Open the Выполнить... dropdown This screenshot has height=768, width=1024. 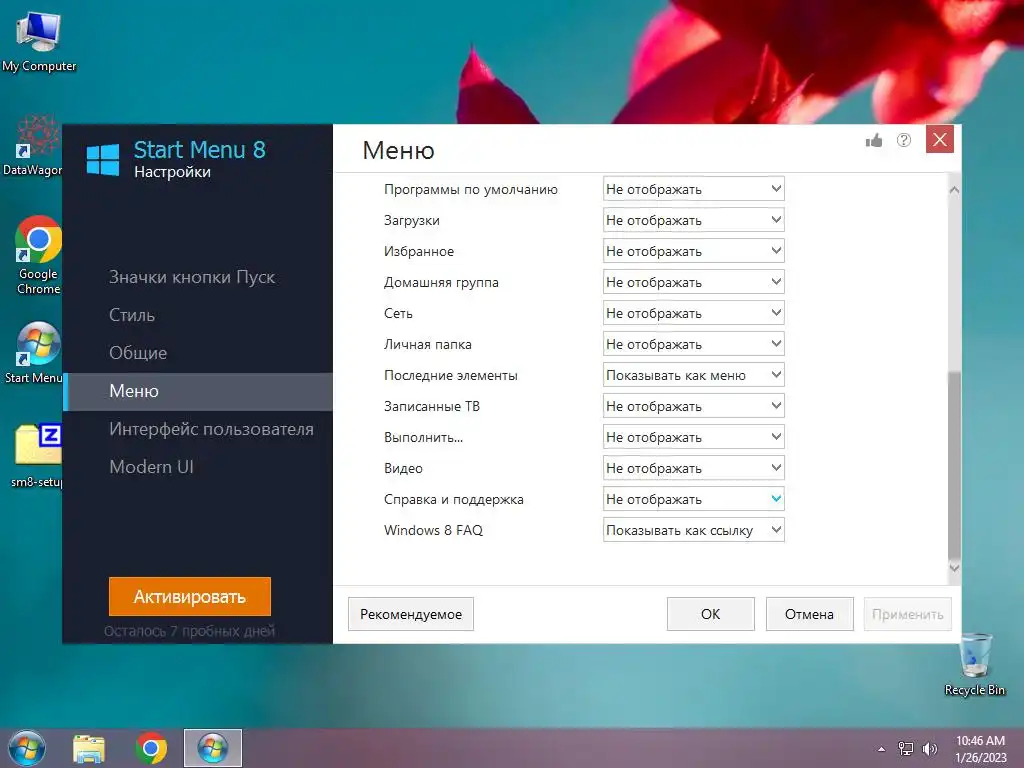point(694,438)
